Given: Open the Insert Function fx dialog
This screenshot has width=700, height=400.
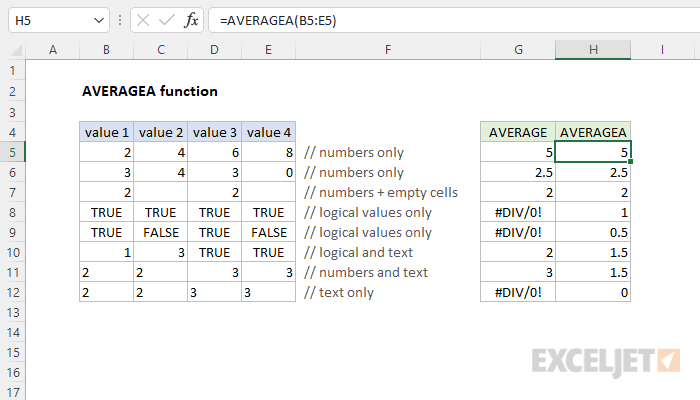Looking at the screenshot, I should pyautogui.click(x=191, y=20).
